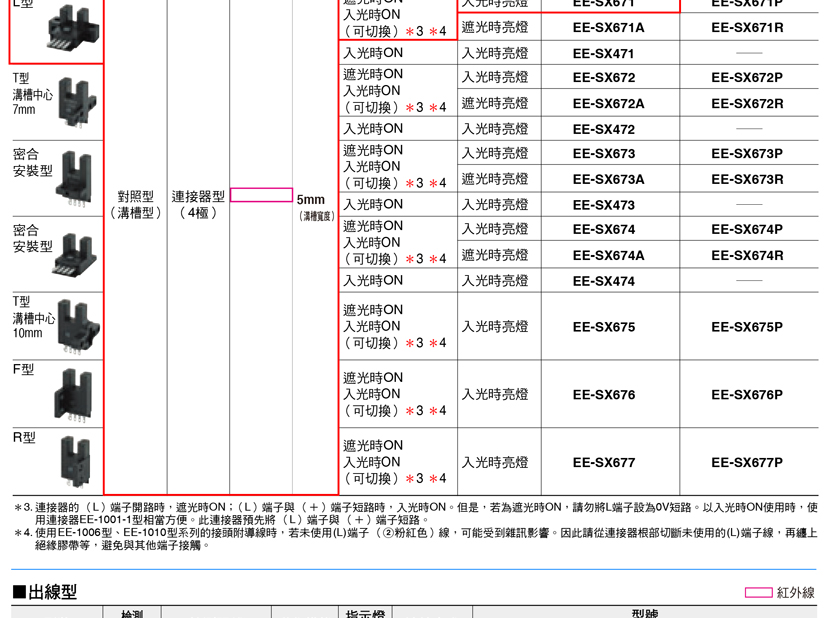
Task: Click 入光時ON in the EE-SX473 row
Action: point(373,204)
